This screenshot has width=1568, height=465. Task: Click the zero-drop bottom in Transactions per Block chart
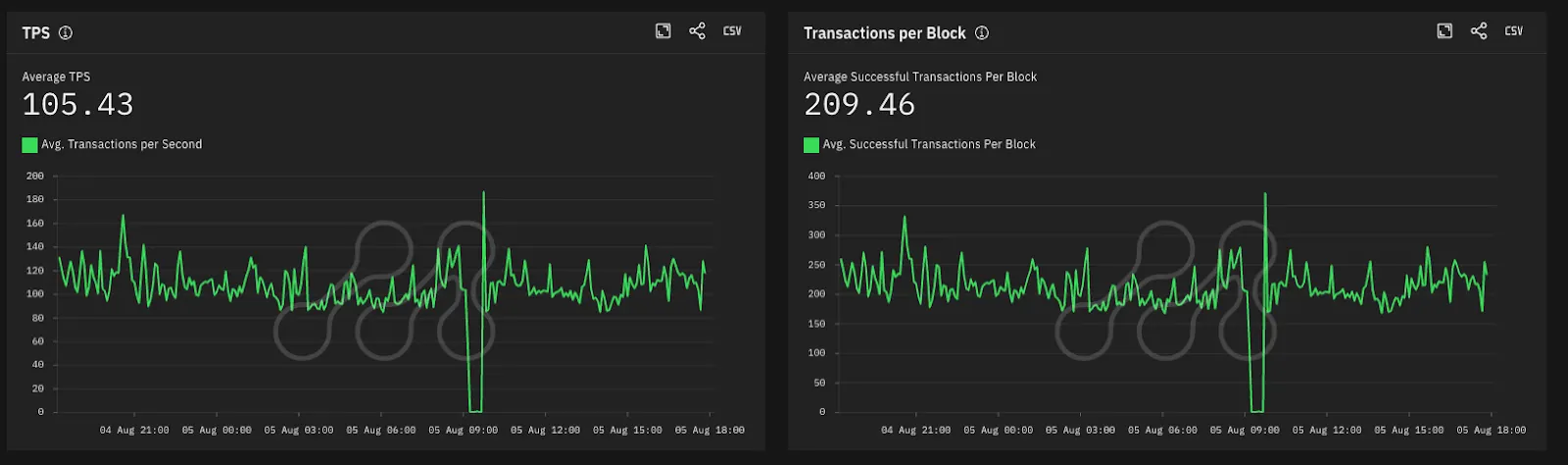point(1256,410)
